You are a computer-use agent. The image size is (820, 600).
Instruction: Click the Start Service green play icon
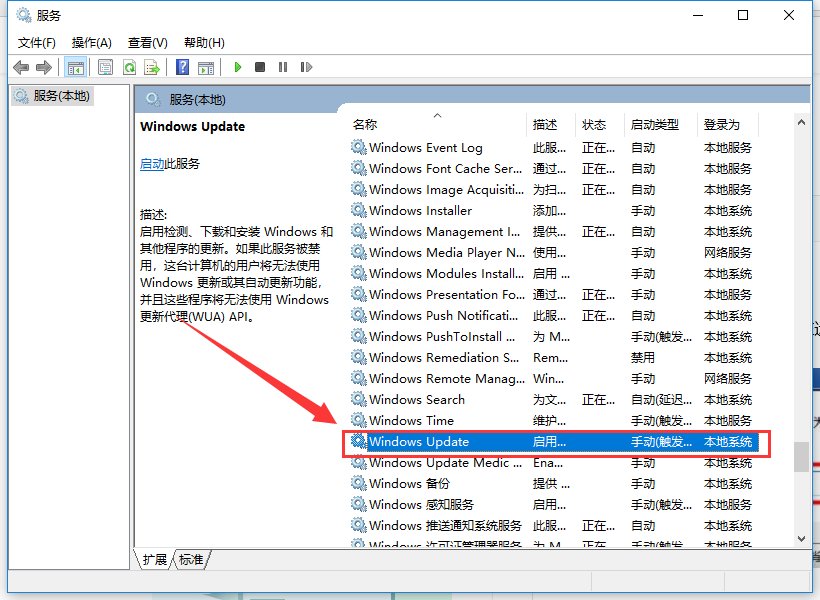point(238,66)
